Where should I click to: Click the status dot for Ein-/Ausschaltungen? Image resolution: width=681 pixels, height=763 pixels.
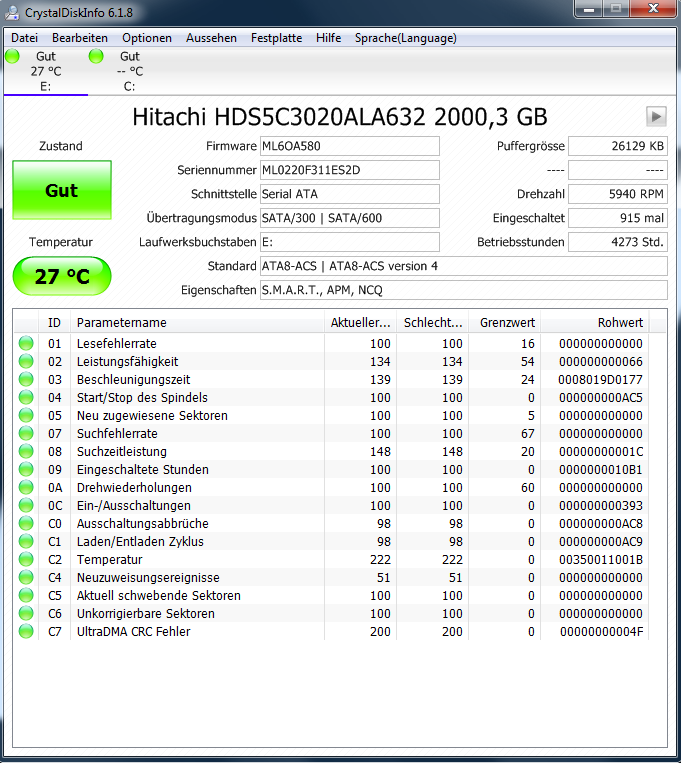click(x=26, y=506)
